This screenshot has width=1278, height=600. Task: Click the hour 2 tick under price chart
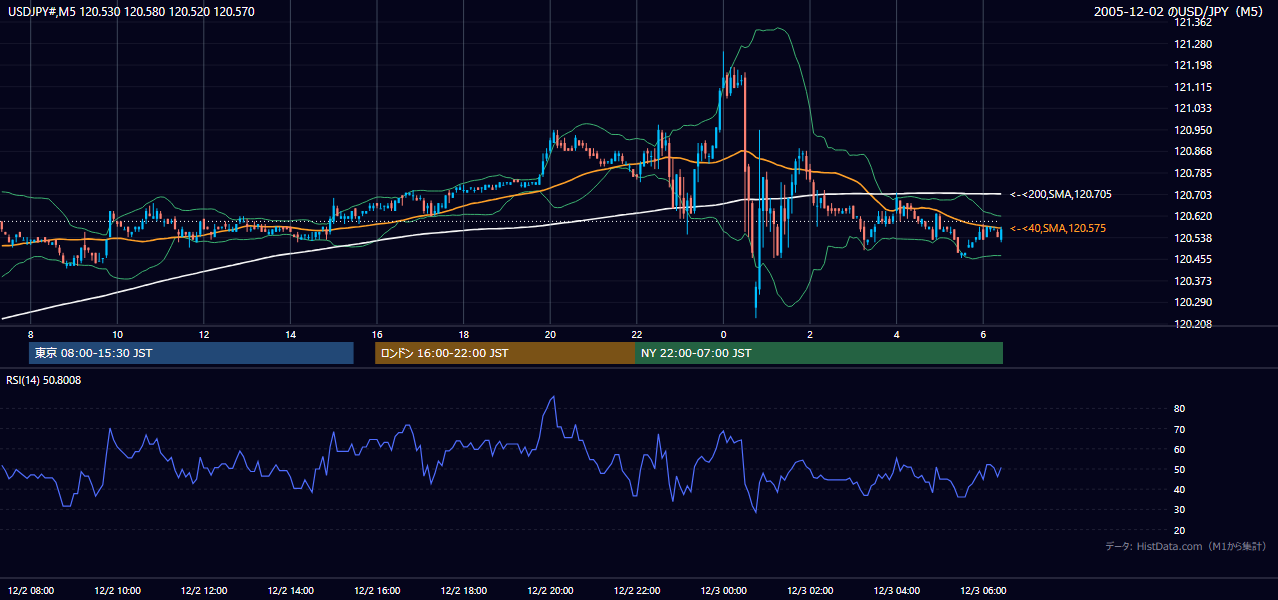[x=810, y=335]
